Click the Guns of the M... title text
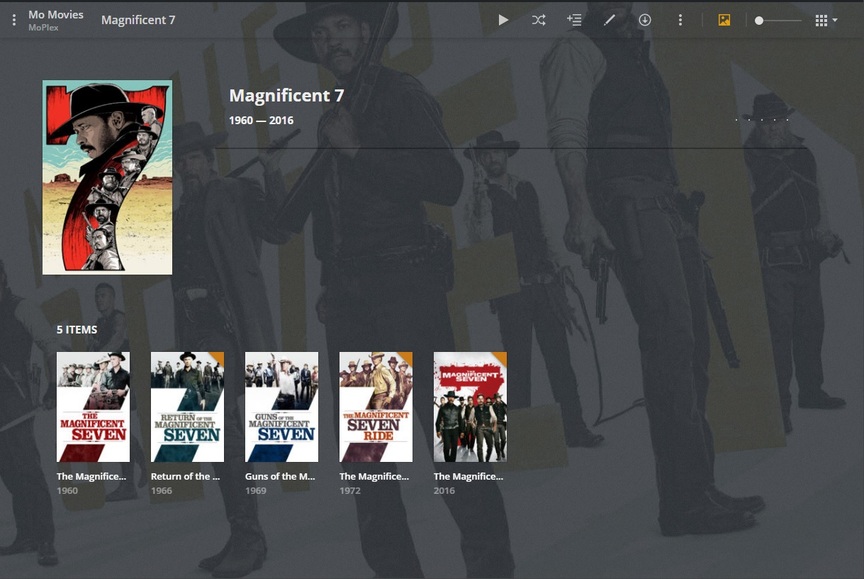This screenshot has width=864, height=579. [280, 477]
